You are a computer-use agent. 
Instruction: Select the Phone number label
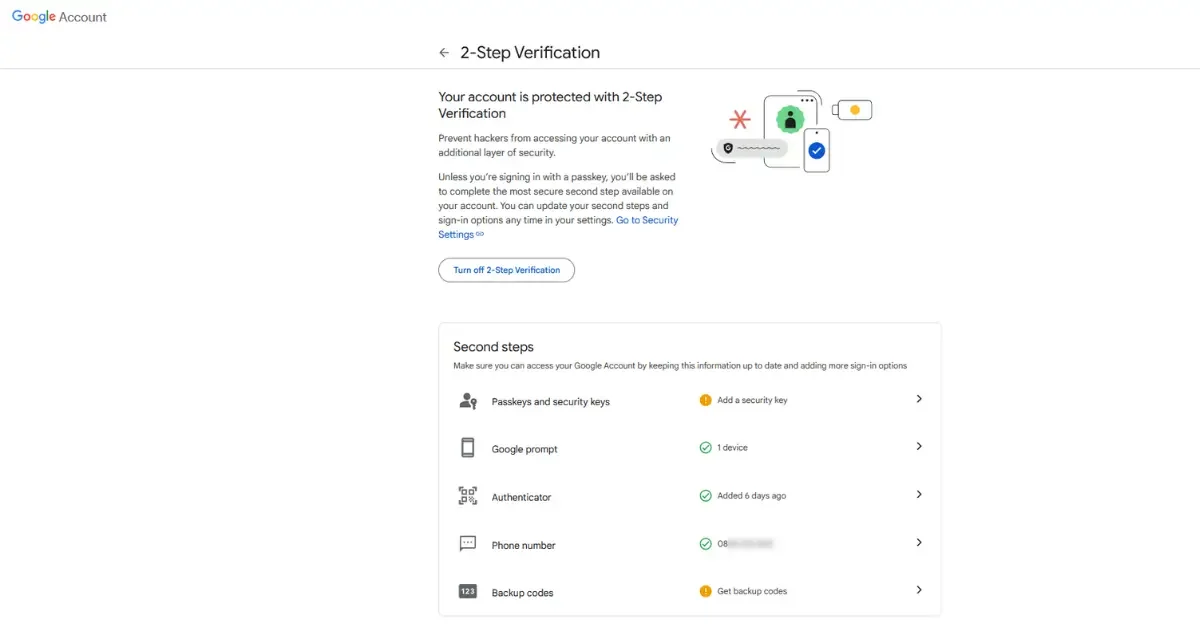(523, 546)
